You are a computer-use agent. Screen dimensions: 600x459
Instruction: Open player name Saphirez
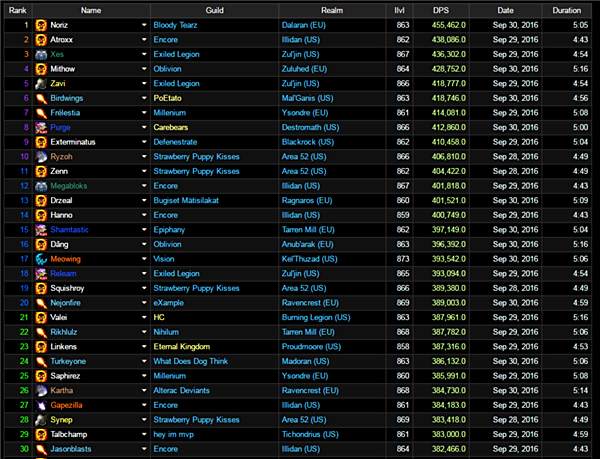point(65,376)
